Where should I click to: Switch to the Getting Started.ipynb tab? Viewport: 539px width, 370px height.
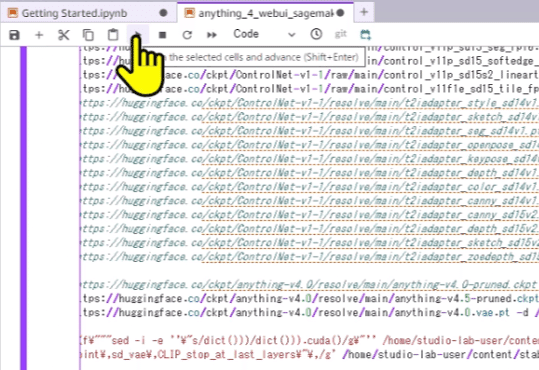click(x=89, y=13)
